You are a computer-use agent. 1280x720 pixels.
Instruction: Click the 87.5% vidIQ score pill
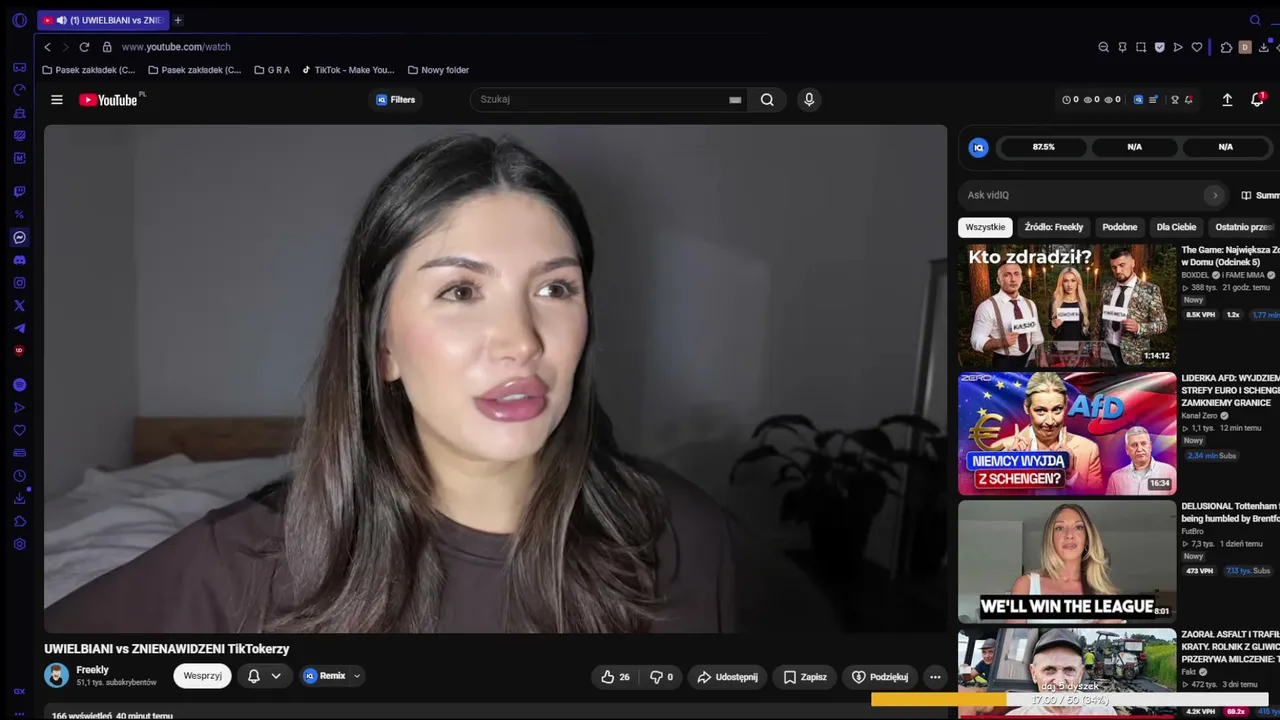tap(1043, 147)
